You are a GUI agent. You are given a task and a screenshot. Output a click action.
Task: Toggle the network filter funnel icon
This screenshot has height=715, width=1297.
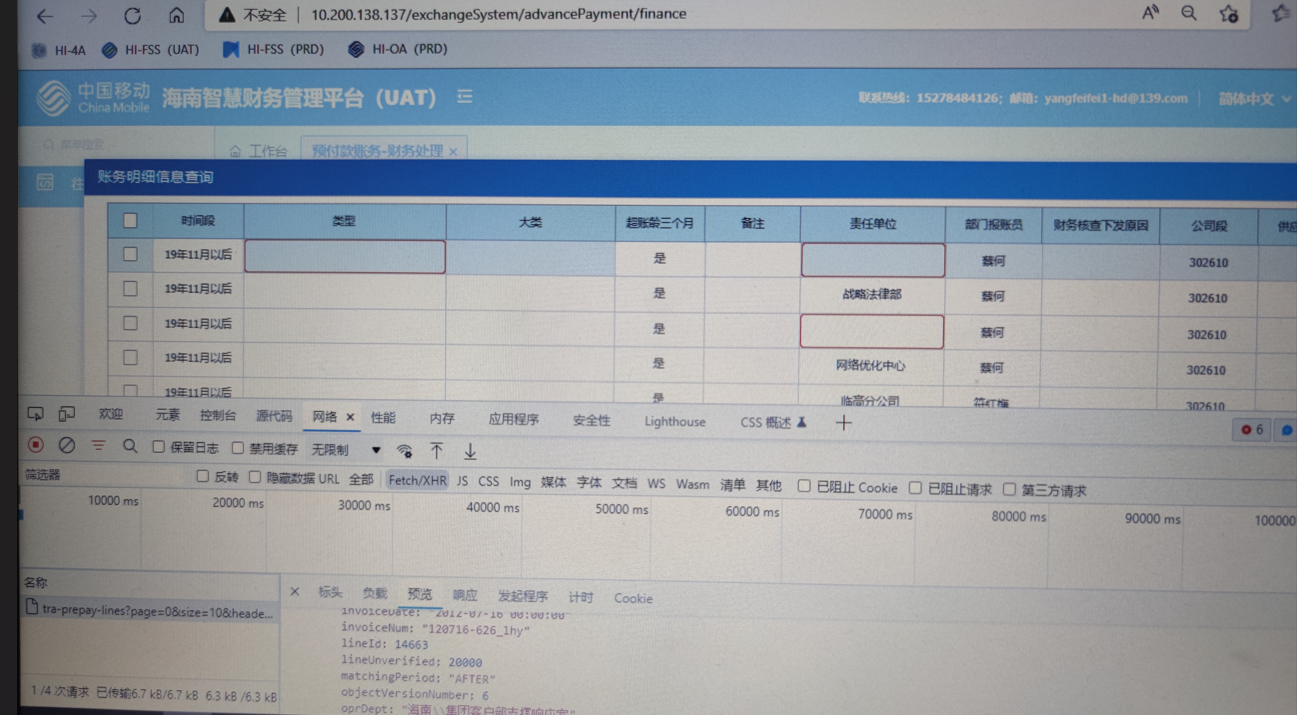tap(98, 446)
